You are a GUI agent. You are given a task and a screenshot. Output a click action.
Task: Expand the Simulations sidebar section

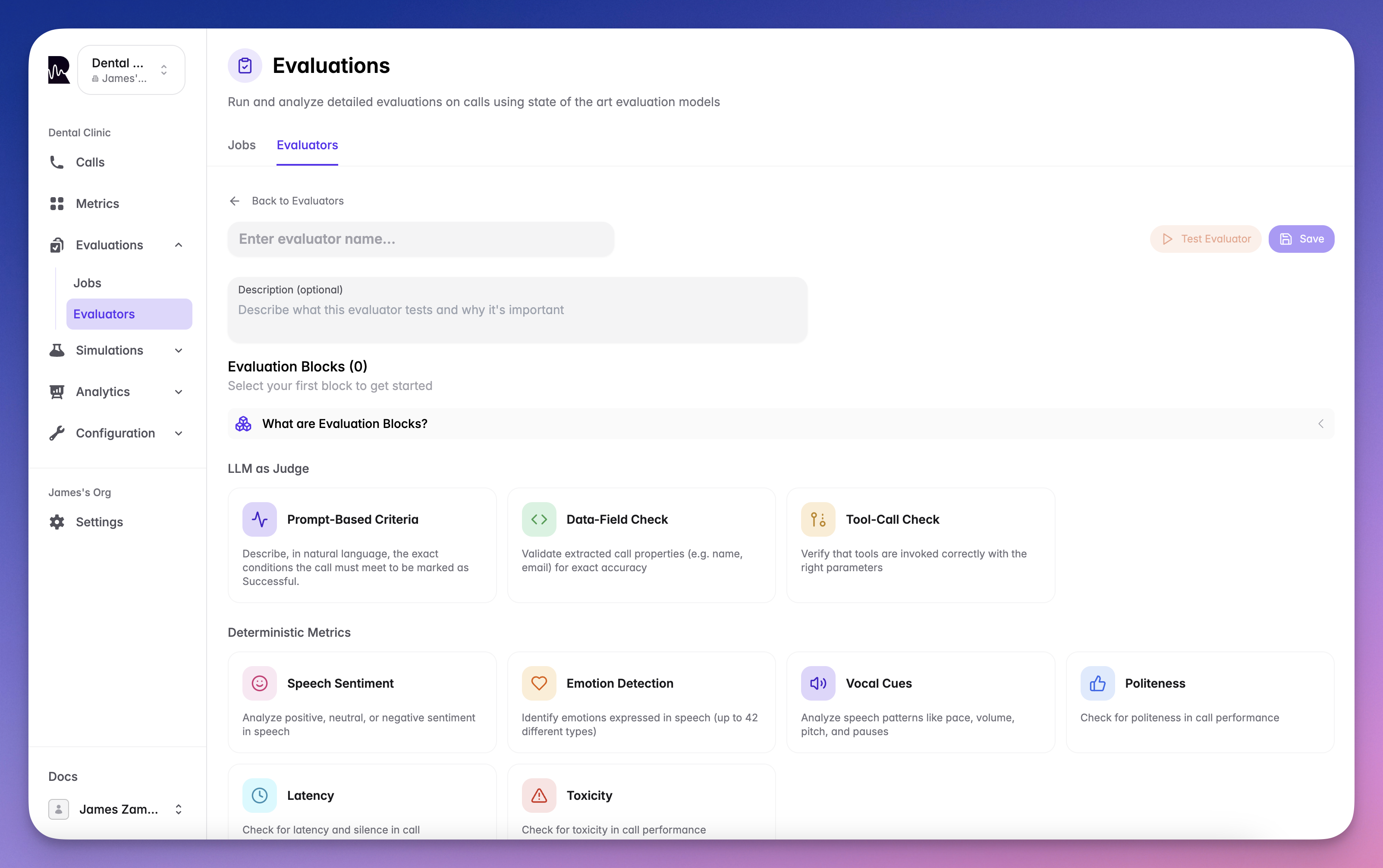pyautogui.click(x=179, y=351)
